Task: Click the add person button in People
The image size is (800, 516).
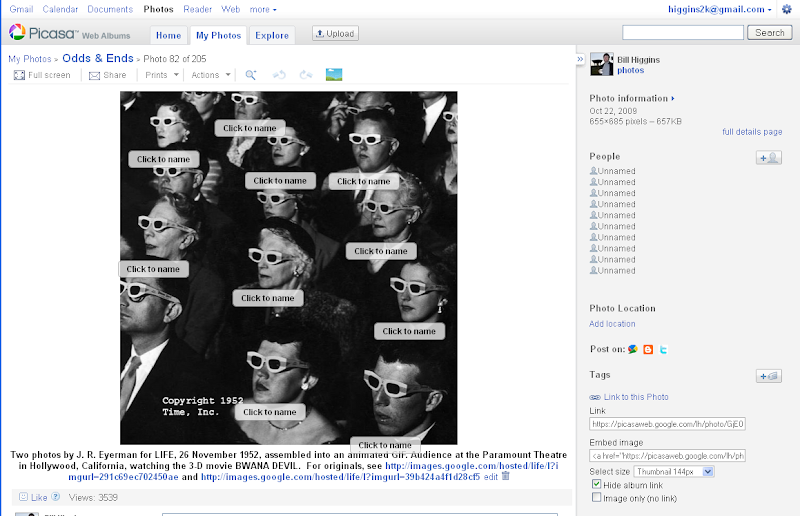Action: pyautogui.click(x=769, y=158)
